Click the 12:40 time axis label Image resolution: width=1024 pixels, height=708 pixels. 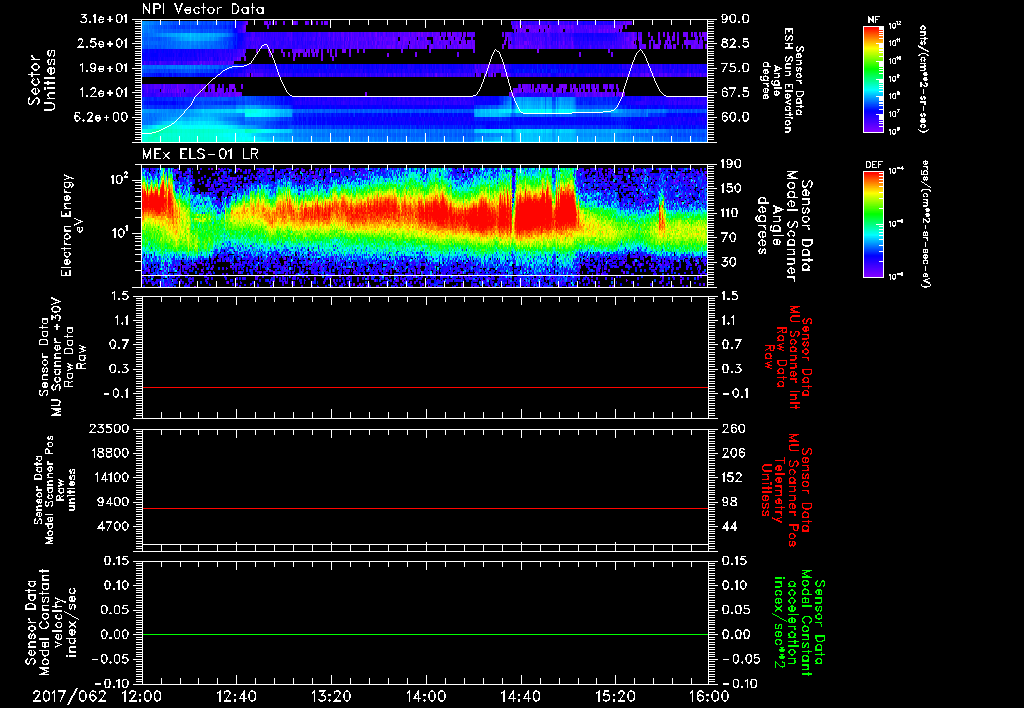pyautogui.click(x=236, y=696)
